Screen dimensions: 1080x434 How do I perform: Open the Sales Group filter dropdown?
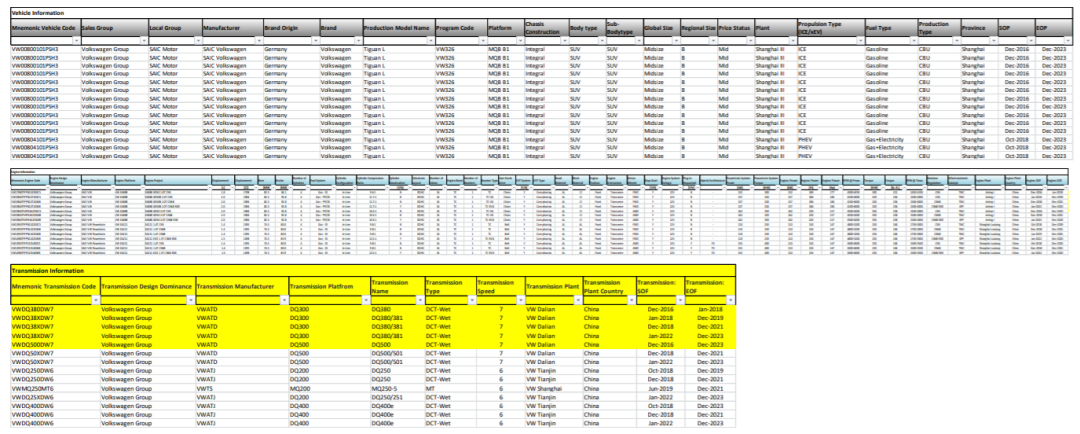(x=144, y=41)
